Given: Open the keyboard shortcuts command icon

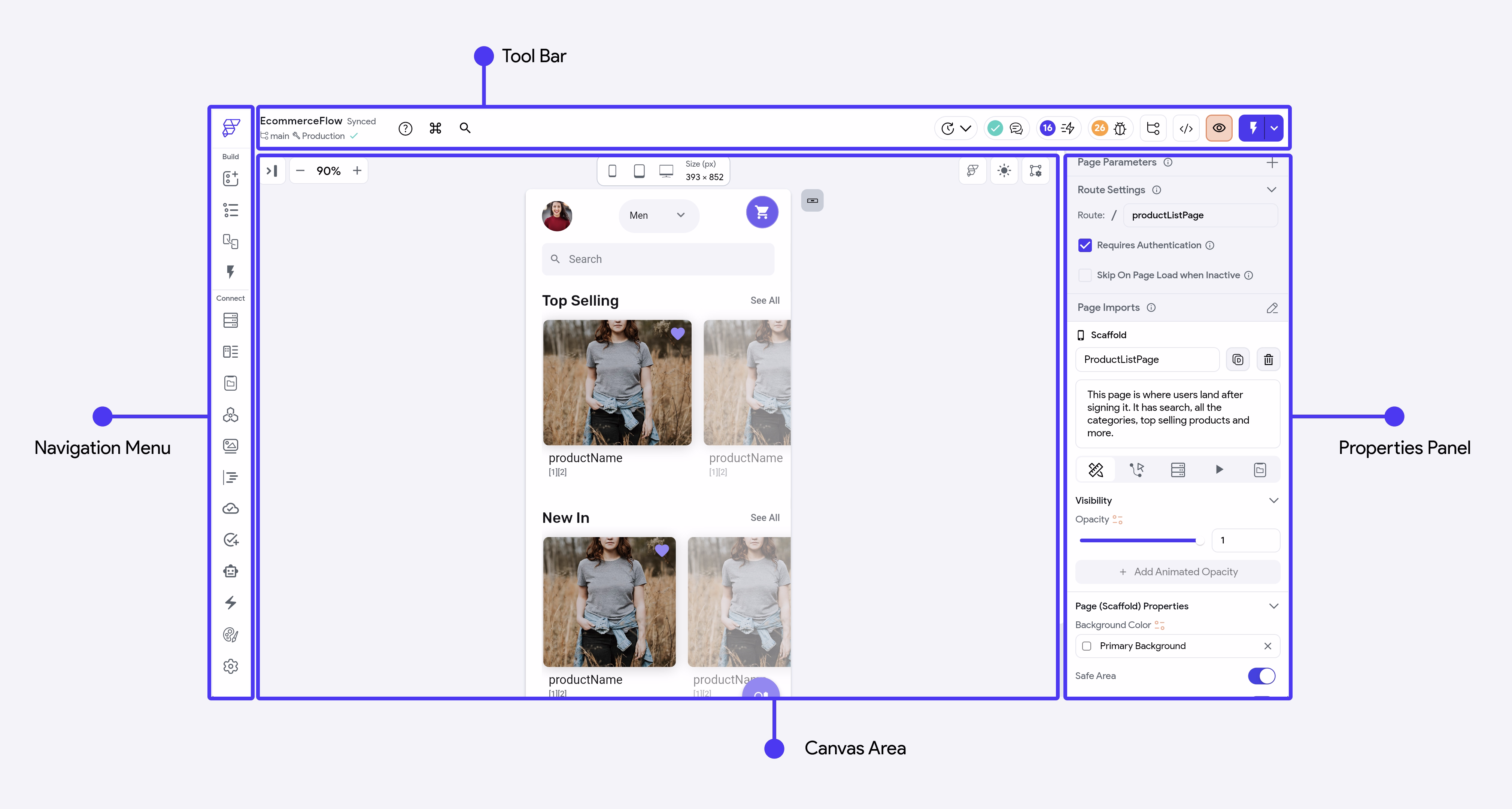Looking at the screenshot, I should pos(435,128).
